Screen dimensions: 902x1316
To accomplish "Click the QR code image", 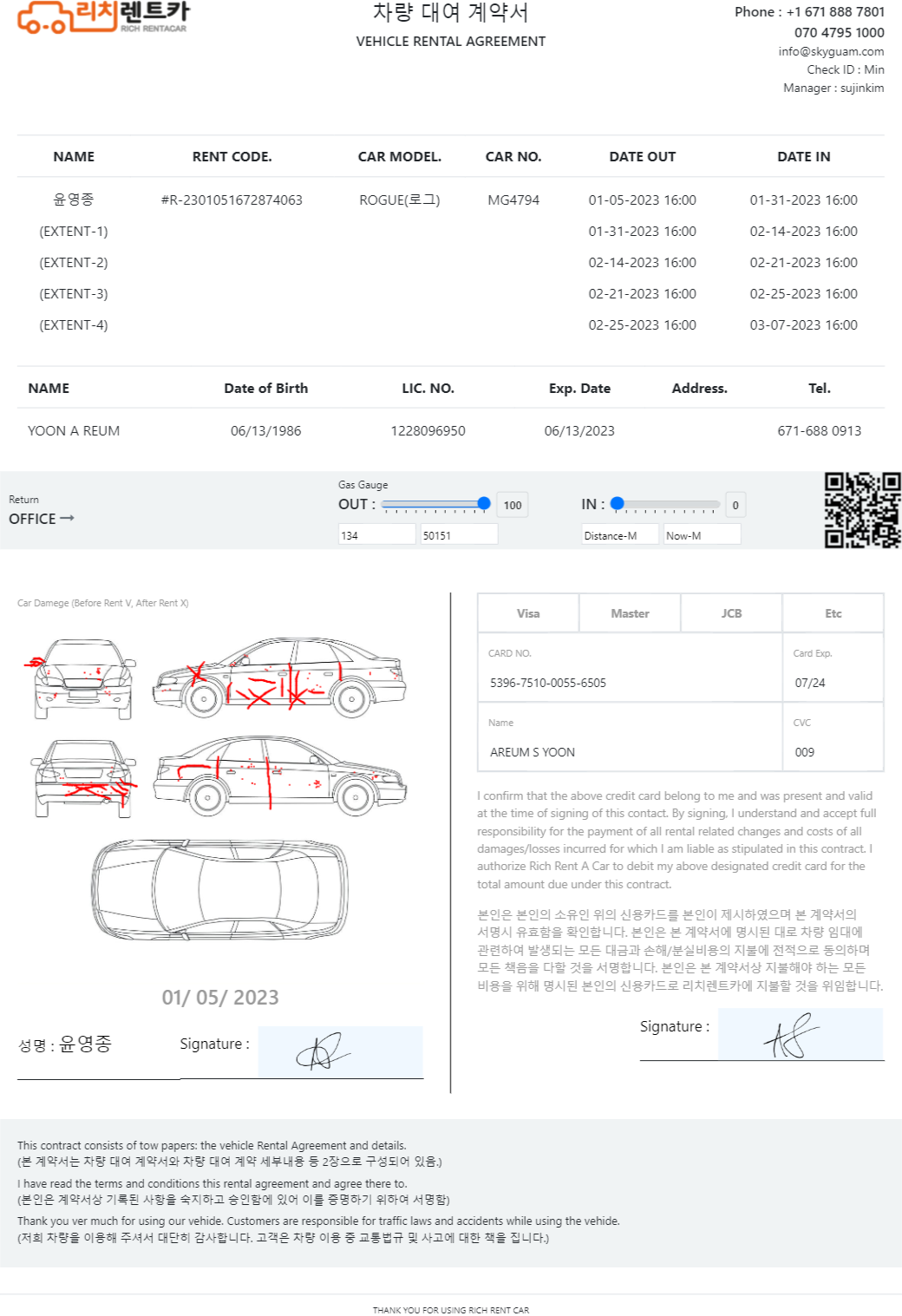I will [x=862, y=510].
